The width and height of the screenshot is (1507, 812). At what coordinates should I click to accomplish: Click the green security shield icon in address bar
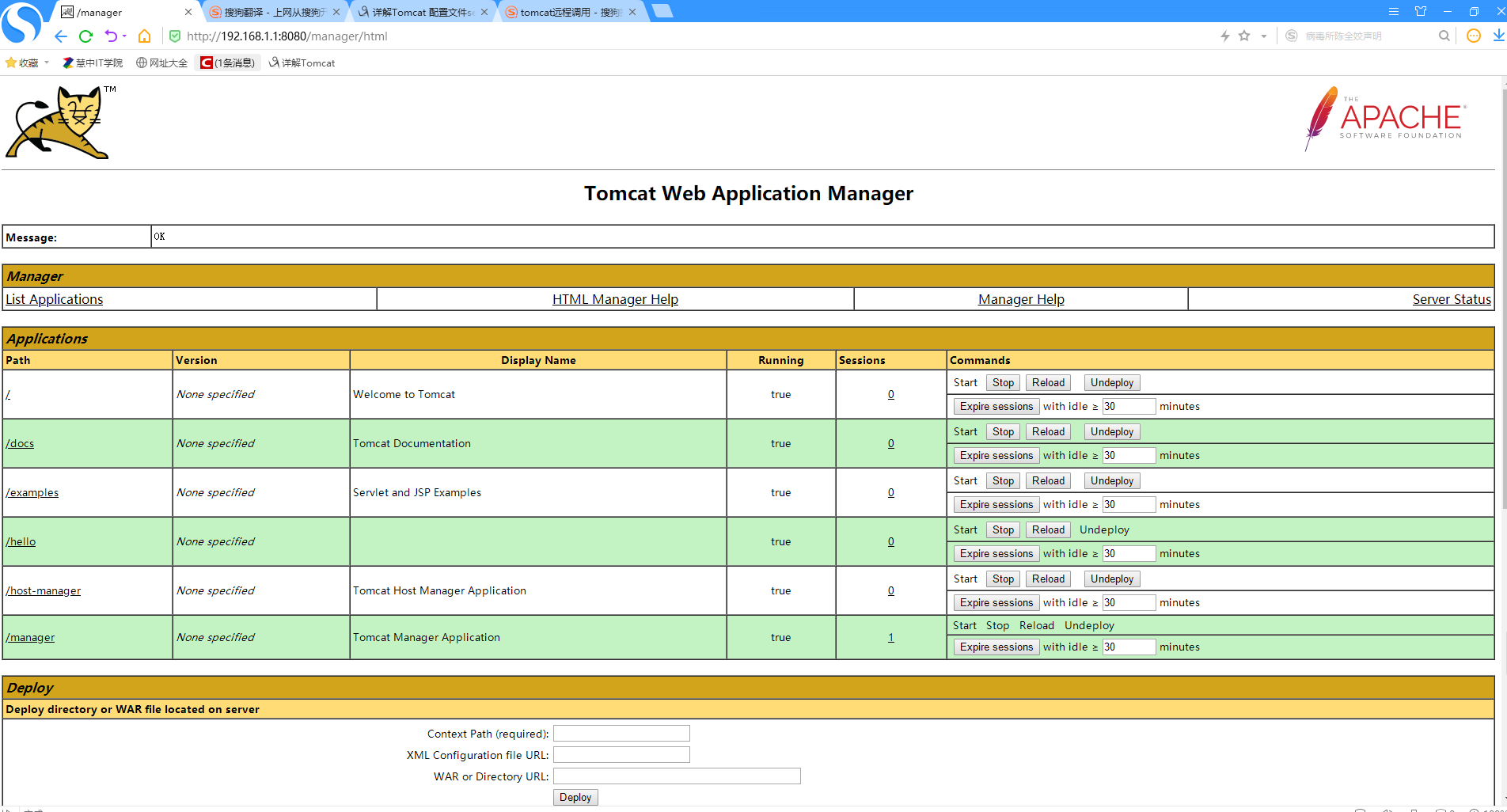click(175, 36)
